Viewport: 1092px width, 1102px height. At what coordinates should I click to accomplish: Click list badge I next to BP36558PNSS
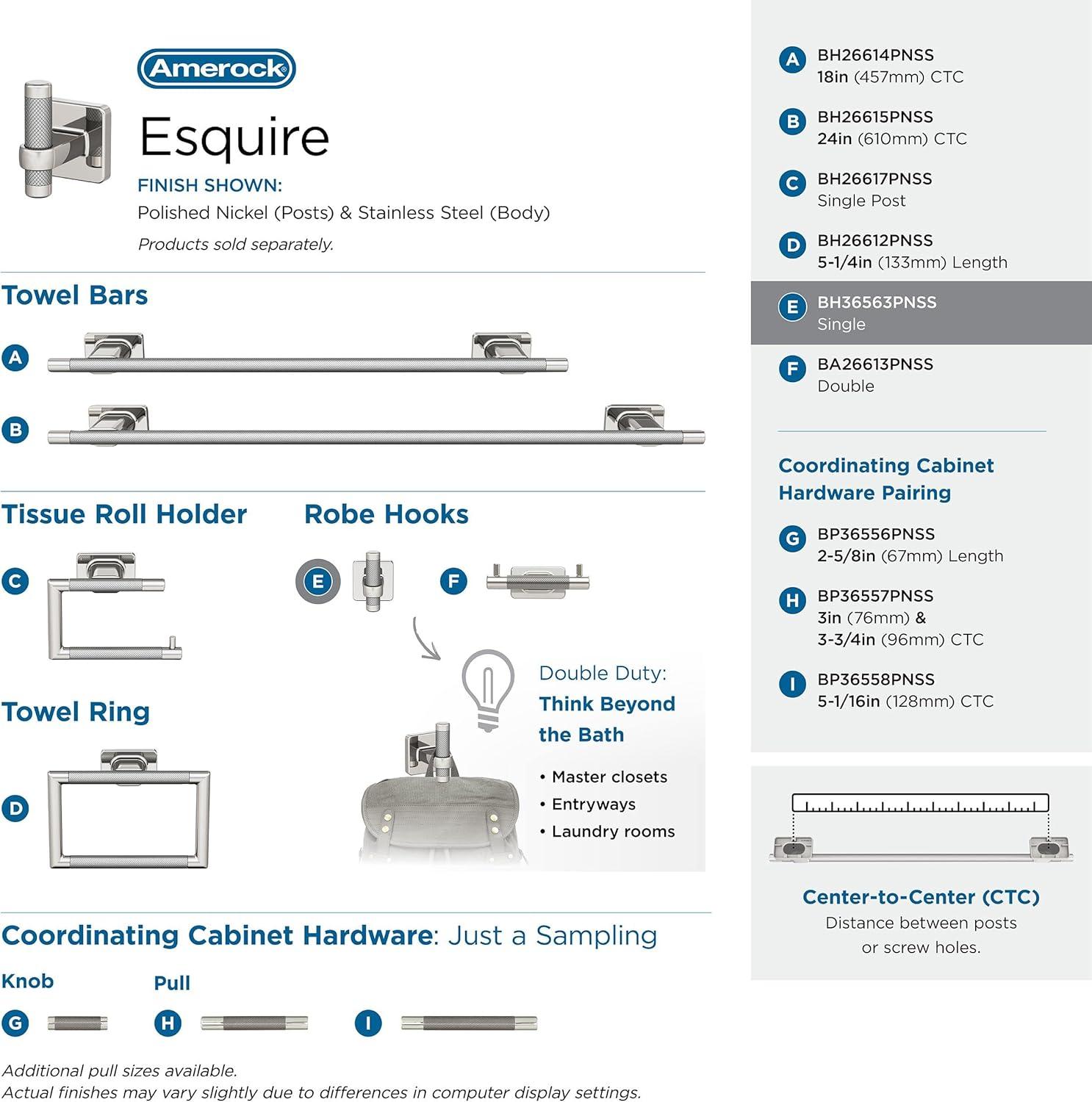click(792, 684)
